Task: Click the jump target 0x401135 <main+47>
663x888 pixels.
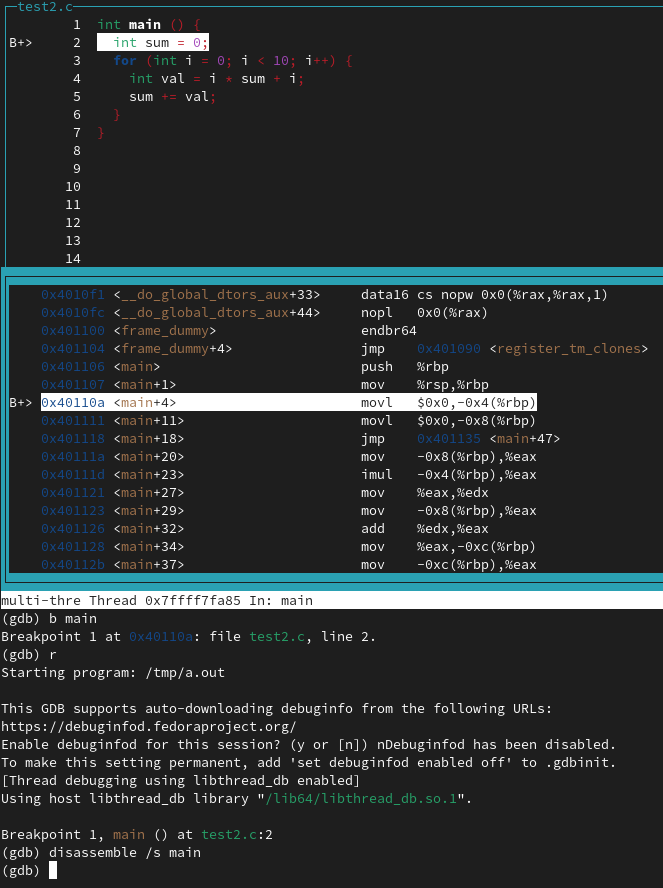Action: click(x=489, y=439)
